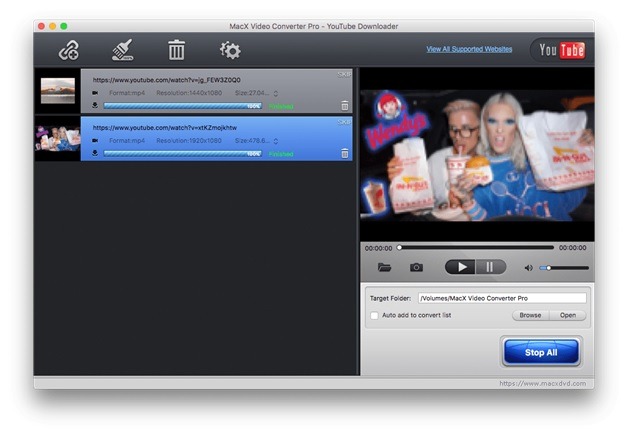Click Resolution:1440x1080 text

(x=189, y=93)
